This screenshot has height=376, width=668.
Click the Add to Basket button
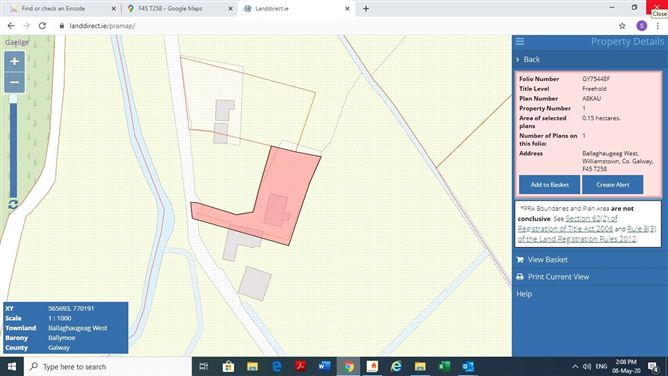[x=550, y=185]
